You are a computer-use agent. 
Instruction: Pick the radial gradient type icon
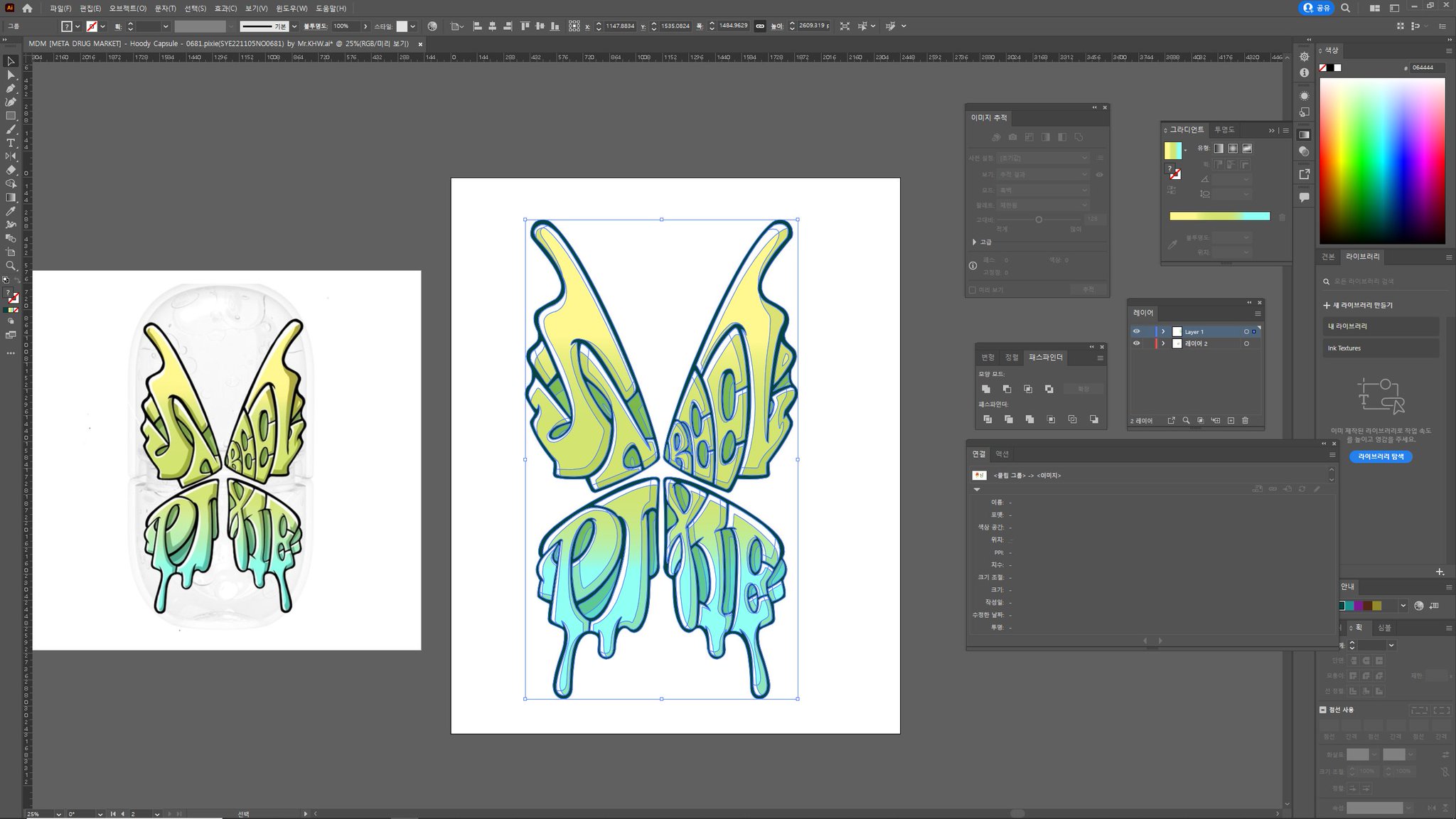coord(1233,149)
